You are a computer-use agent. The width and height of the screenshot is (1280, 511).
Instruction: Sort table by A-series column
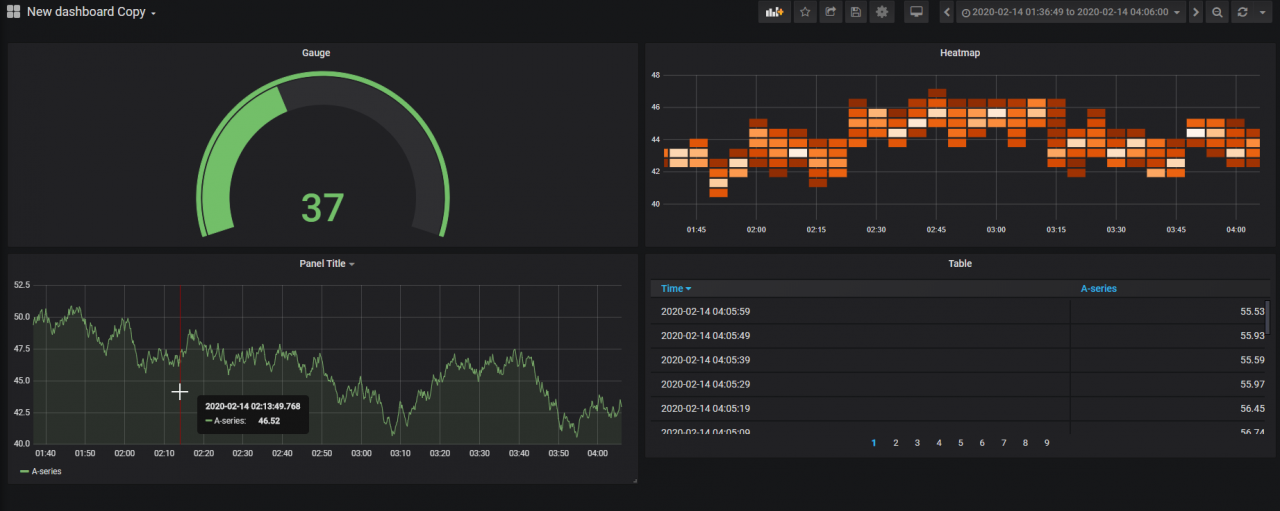(1098, 289)
